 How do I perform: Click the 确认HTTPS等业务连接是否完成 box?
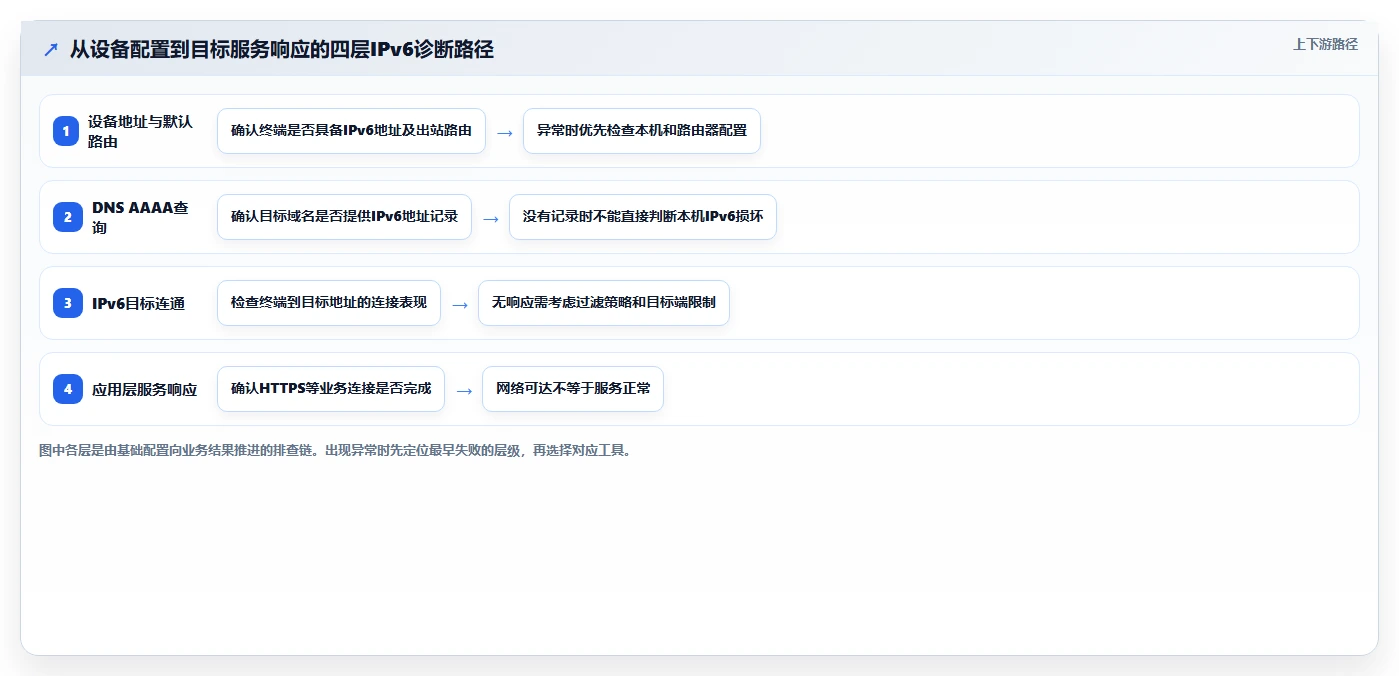point(331,389)
